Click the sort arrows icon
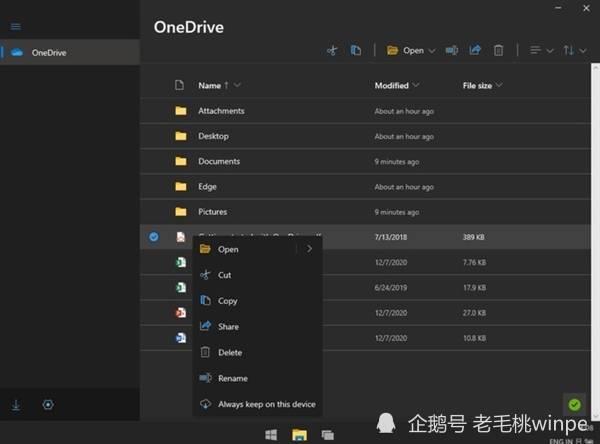This screenshot has height=444, width=600. tap(569, 50)
